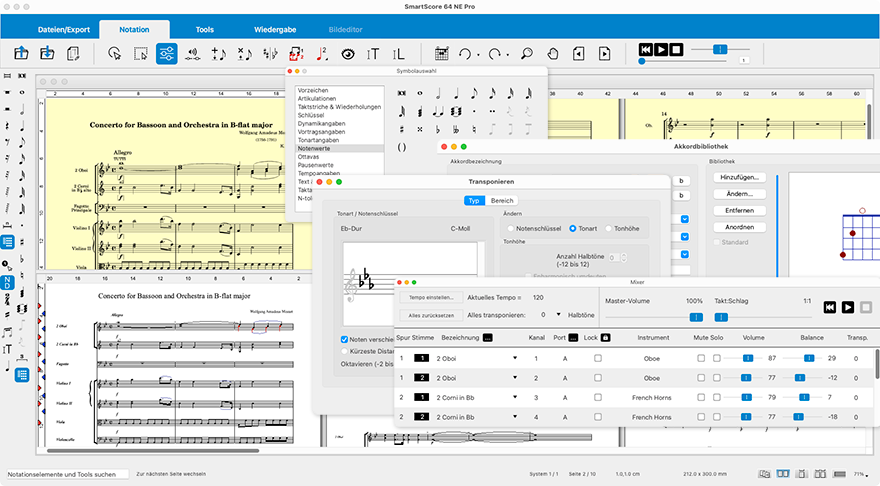Open the Bereich tab in Transponieren
Viewport: 880px width, 486px height.
(x=502, y=201)
